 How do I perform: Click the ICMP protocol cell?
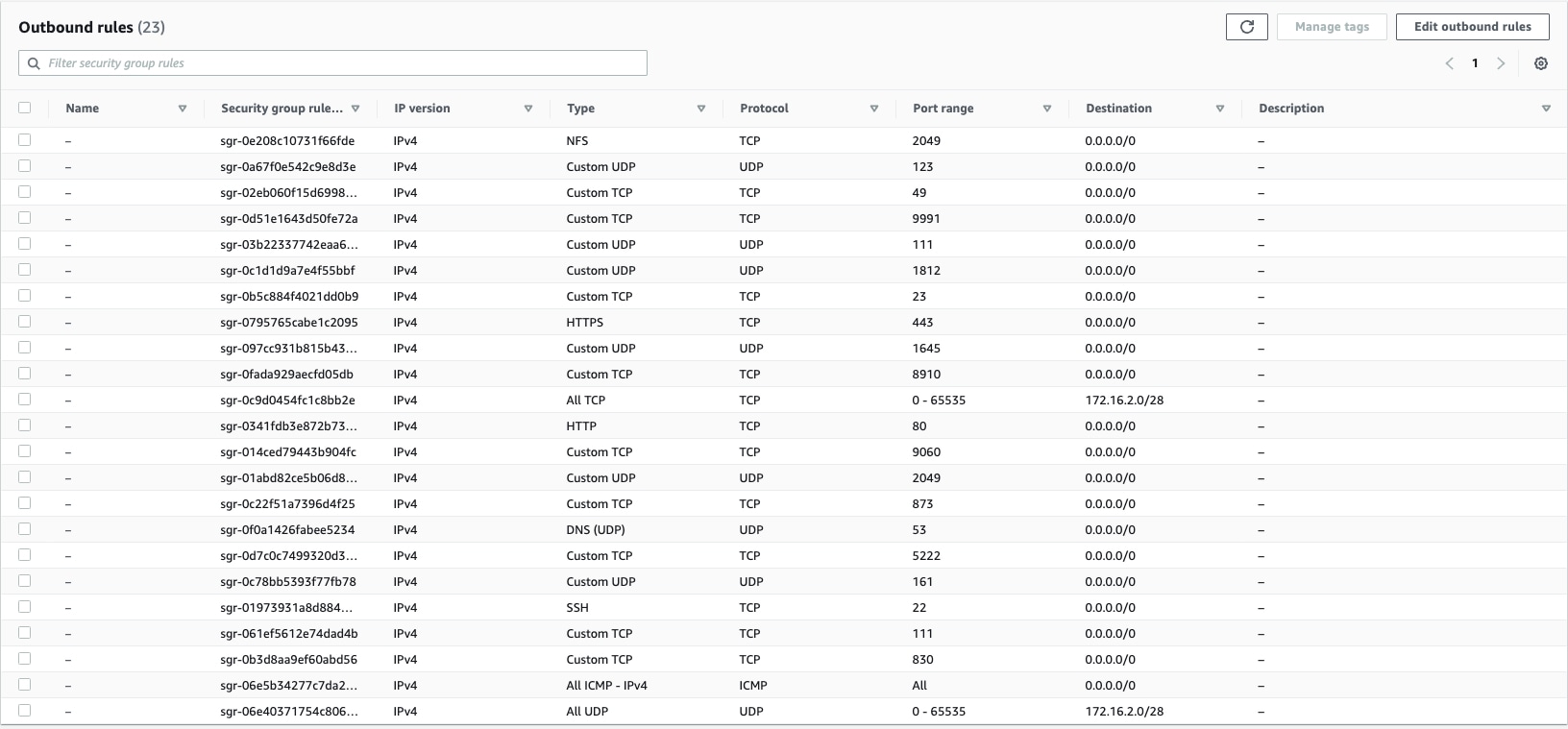(x=753, y=686)
